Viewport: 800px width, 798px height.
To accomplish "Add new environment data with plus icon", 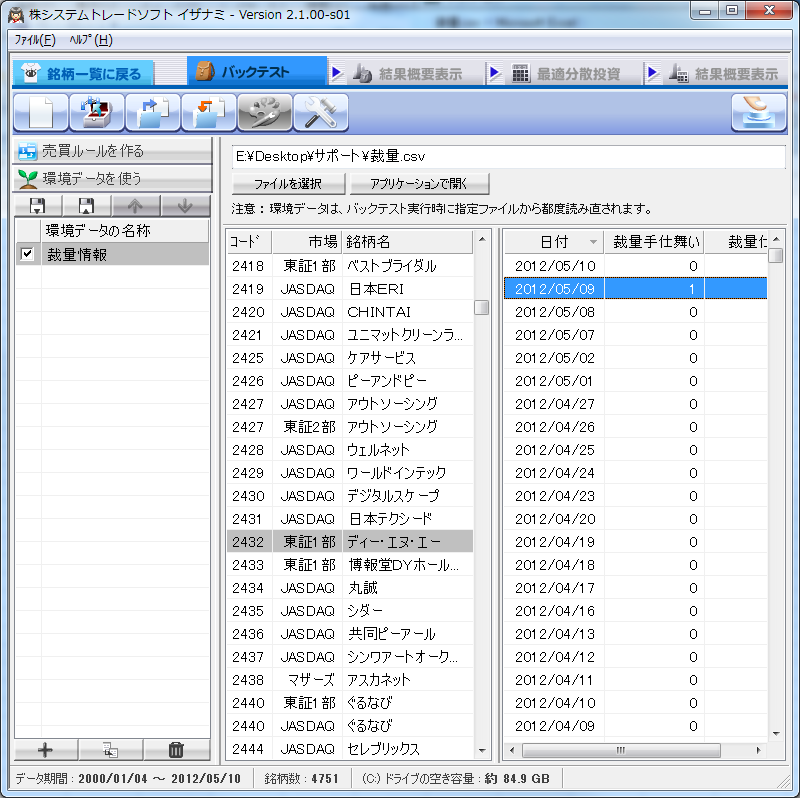I will coord(46,750).
